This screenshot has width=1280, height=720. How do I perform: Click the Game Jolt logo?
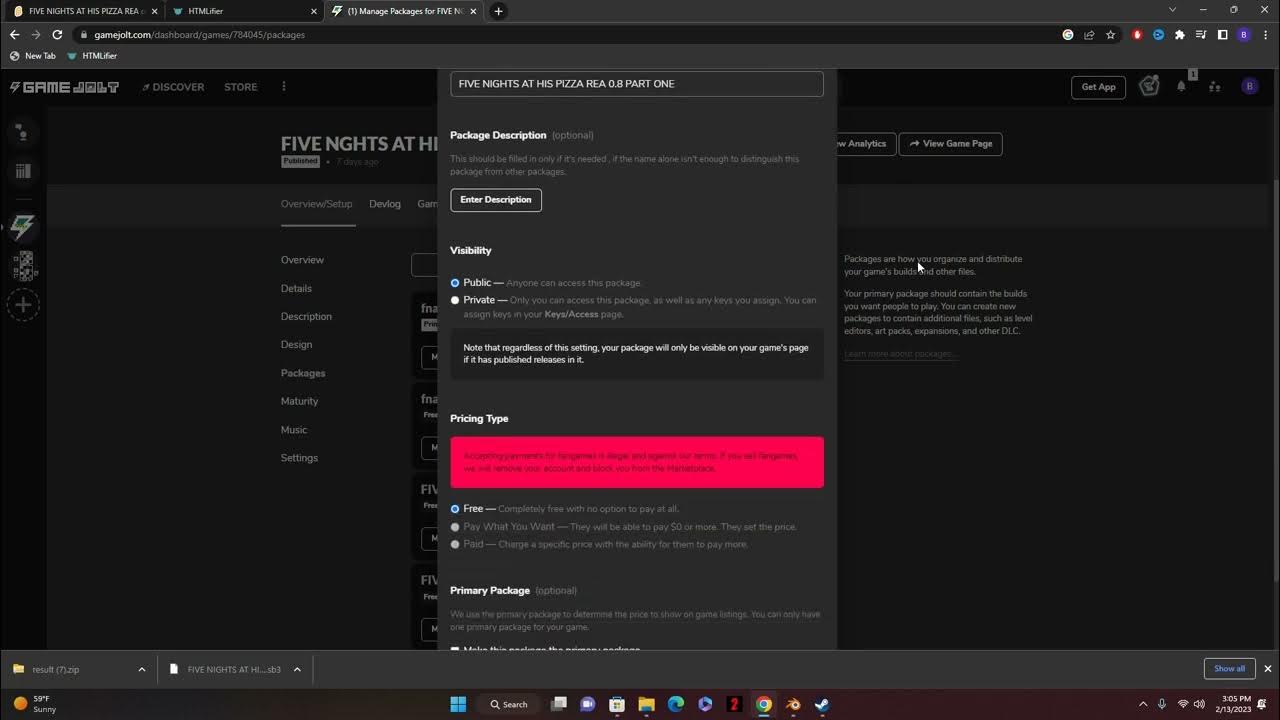pyautogui.click(x=64, y=87)
